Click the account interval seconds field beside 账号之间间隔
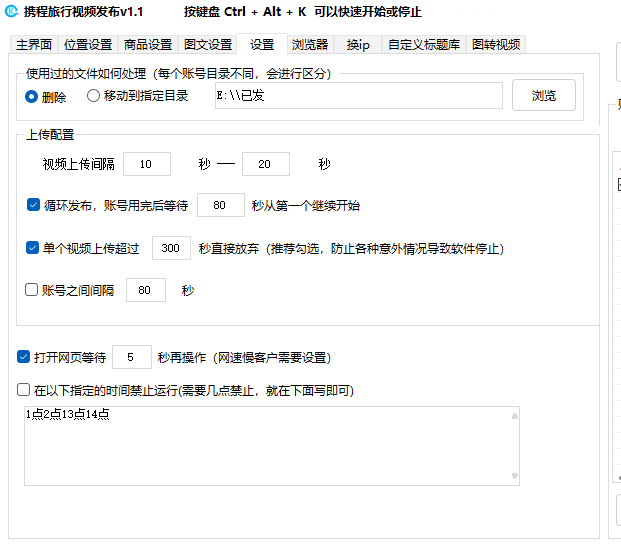Image resolution: width=621 pixels, height=544 pixels. 146,290
